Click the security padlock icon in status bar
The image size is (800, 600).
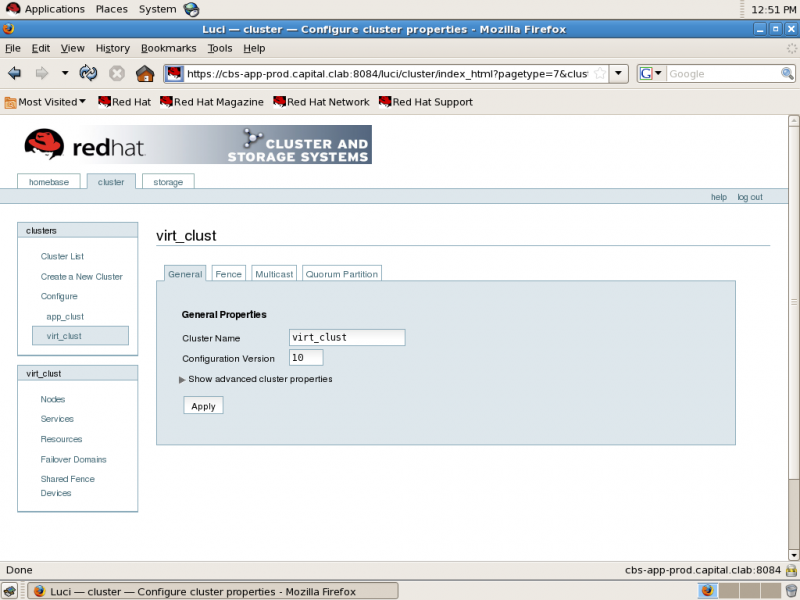[791, 570]
